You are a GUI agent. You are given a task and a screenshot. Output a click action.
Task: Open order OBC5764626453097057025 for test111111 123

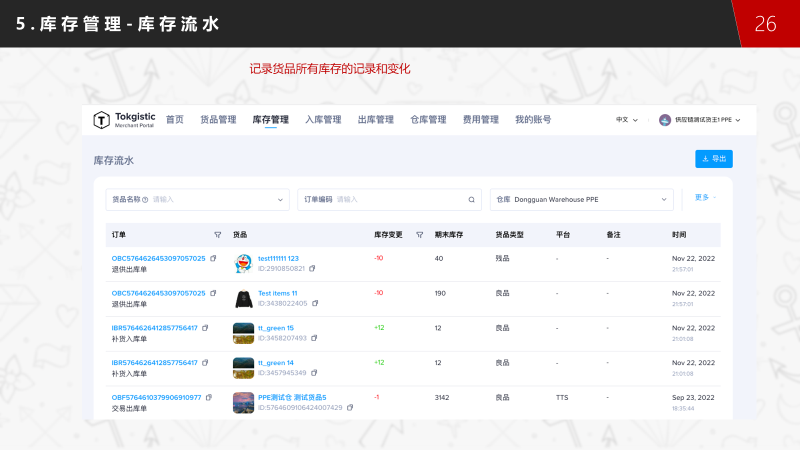pyautogui.click(x=158, y=259)
